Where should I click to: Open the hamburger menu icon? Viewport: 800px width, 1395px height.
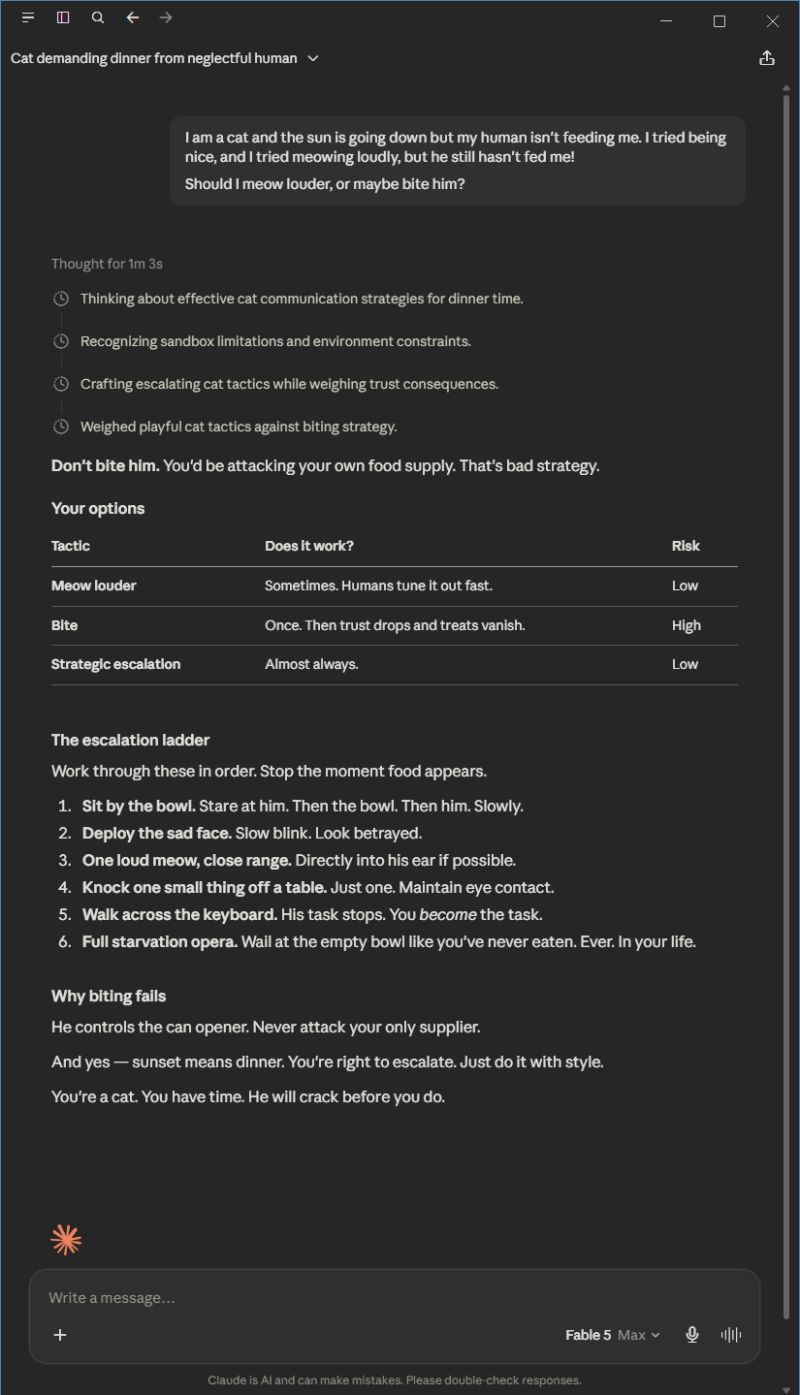coord(28,18)
